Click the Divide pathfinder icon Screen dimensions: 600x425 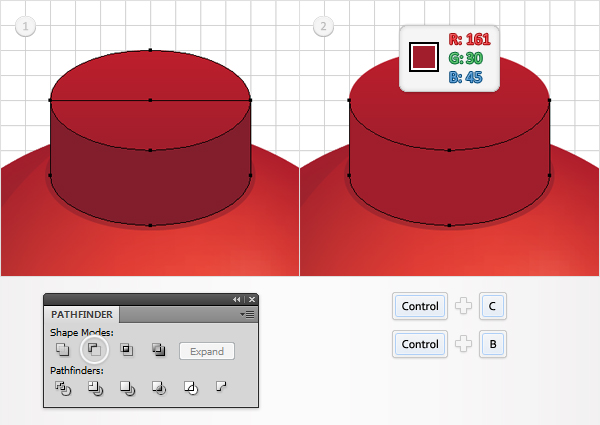(63, 388)
